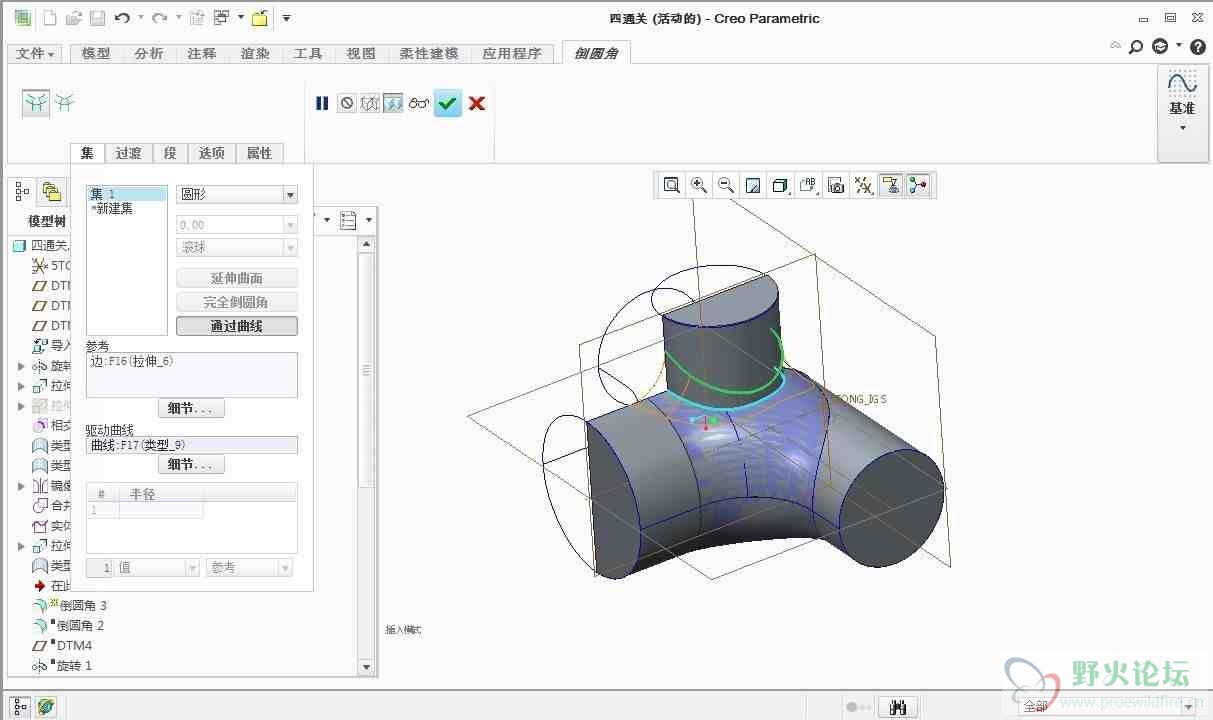Toggle the attached preview icon

[393, 103]
